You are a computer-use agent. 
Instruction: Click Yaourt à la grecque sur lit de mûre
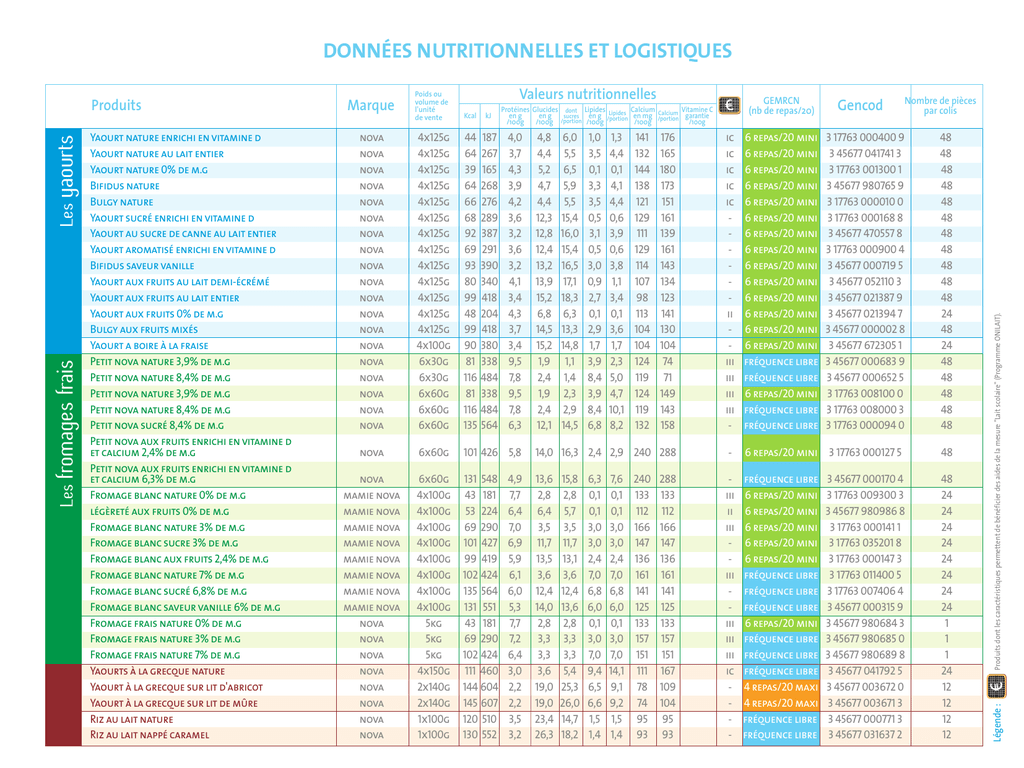(174, 703)
